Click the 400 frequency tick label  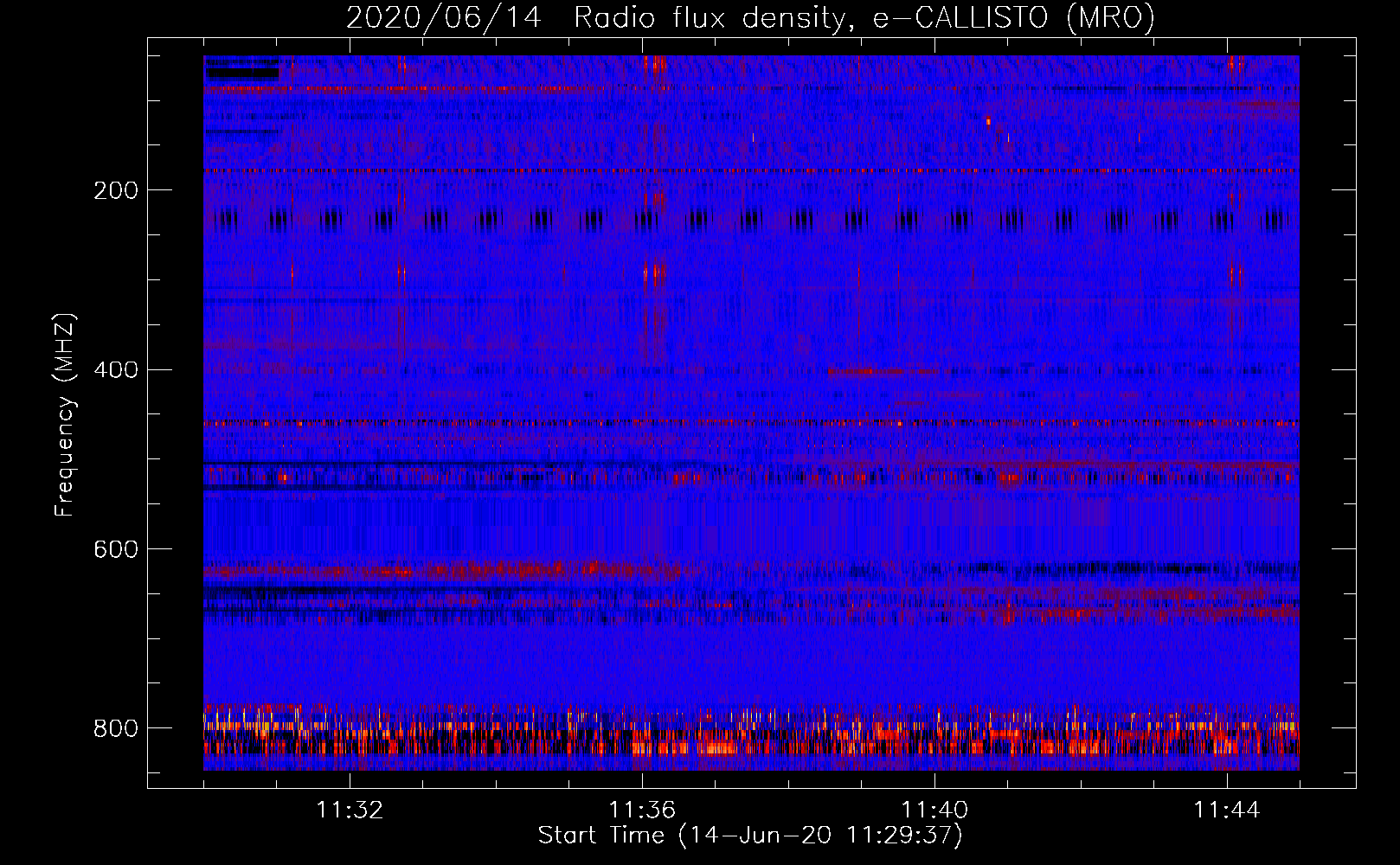tap(116, 370)
